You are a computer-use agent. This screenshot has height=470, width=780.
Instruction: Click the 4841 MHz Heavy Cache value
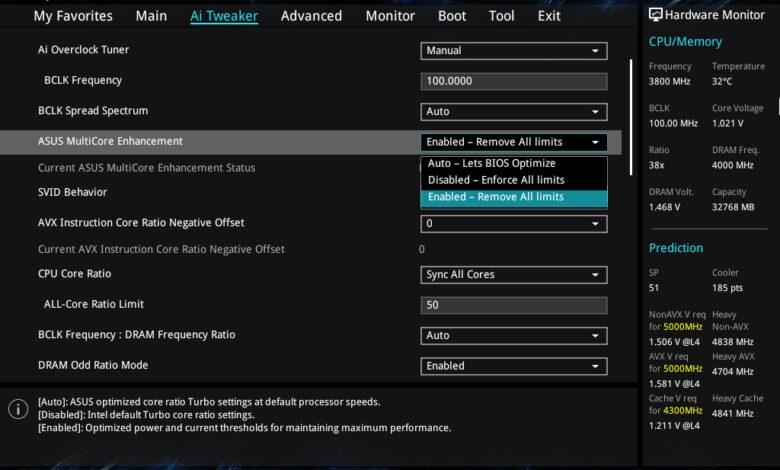(733, 414)
